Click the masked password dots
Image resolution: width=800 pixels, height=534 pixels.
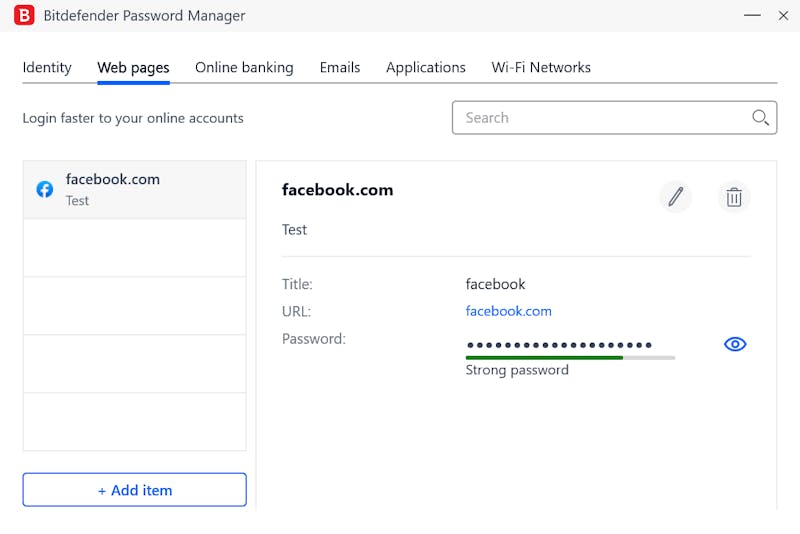pos(559,345)
